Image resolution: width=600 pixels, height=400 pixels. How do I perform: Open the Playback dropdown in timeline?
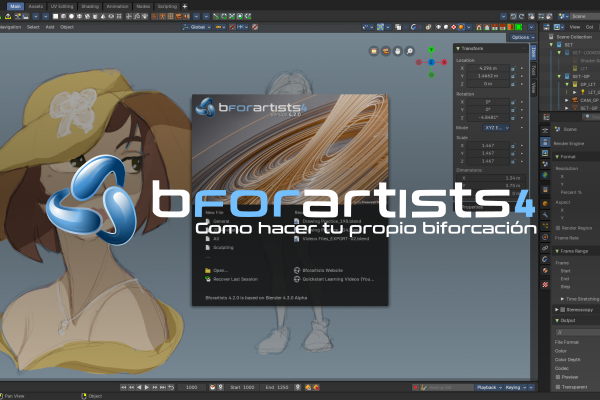pos(489,387)
